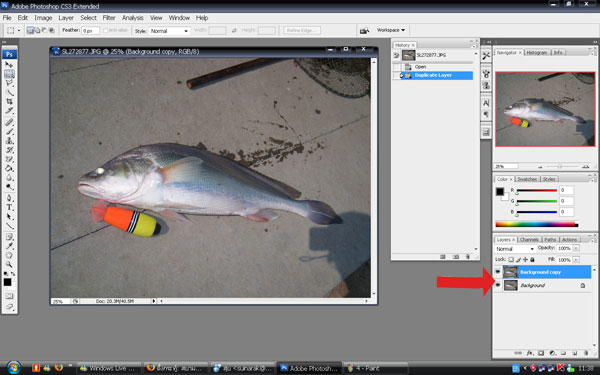Open the Analysis menu
The height and width of the screenshot is (375, 600).
click(x=132, y=18)
